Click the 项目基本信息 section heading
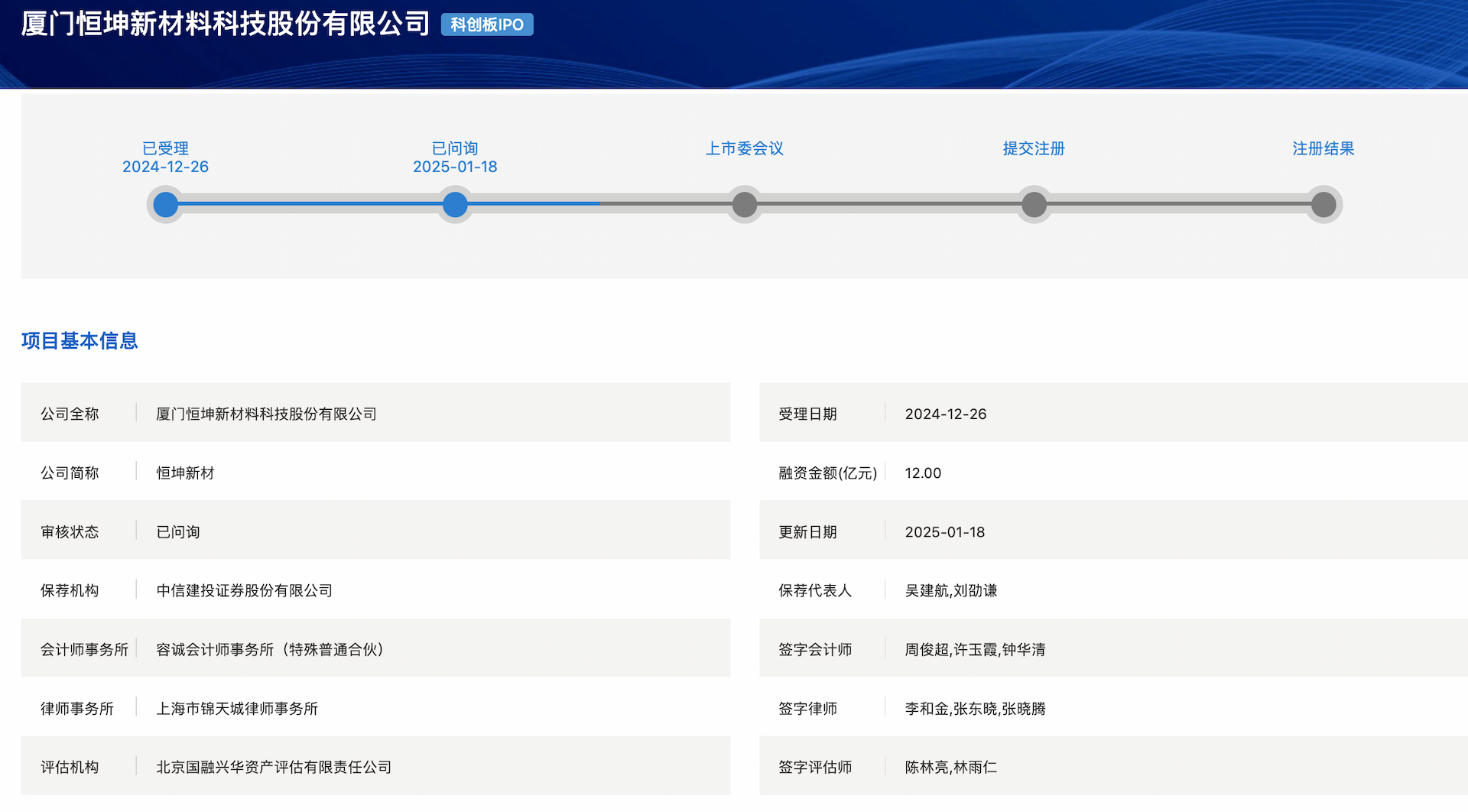The height and width of the screenshot is (812, 1468). tap(80, 341)
